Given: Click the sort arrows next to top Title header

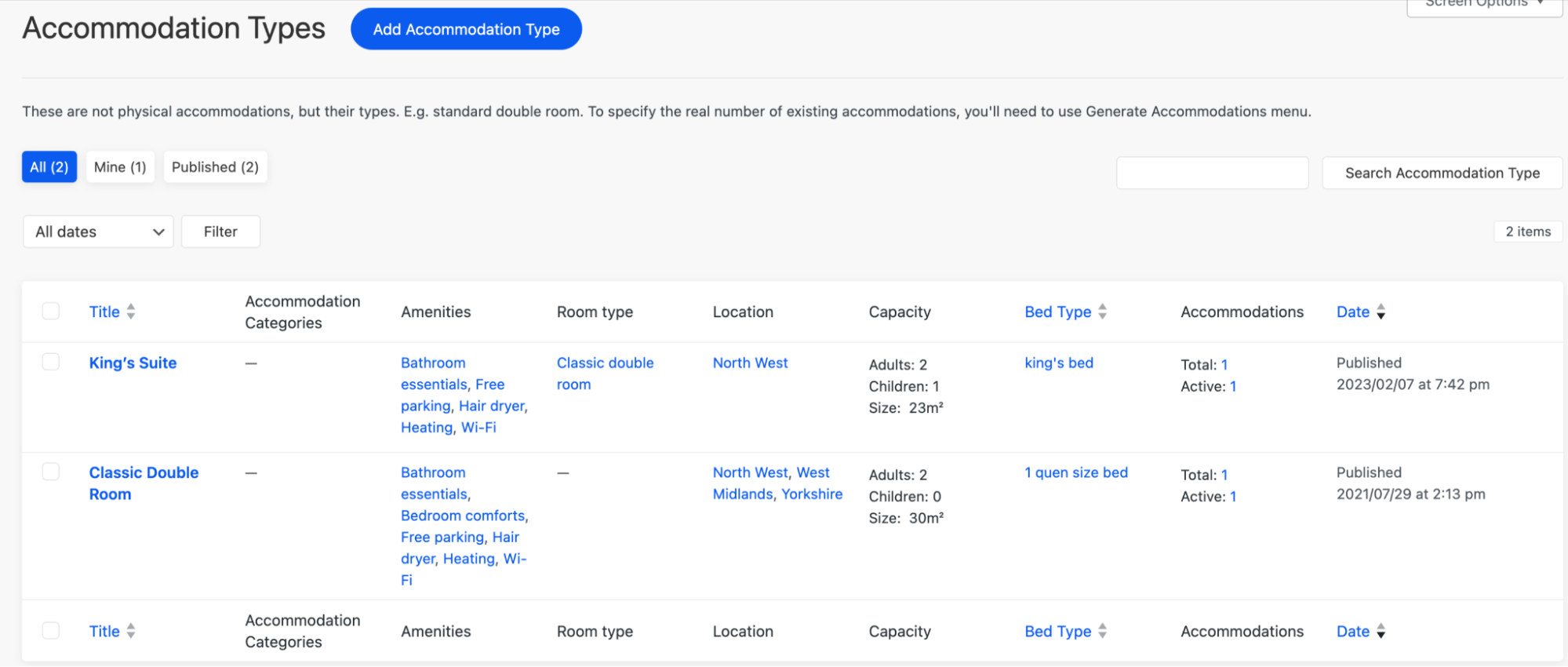Looking at the screenshot, I should [x=131, y=312].
